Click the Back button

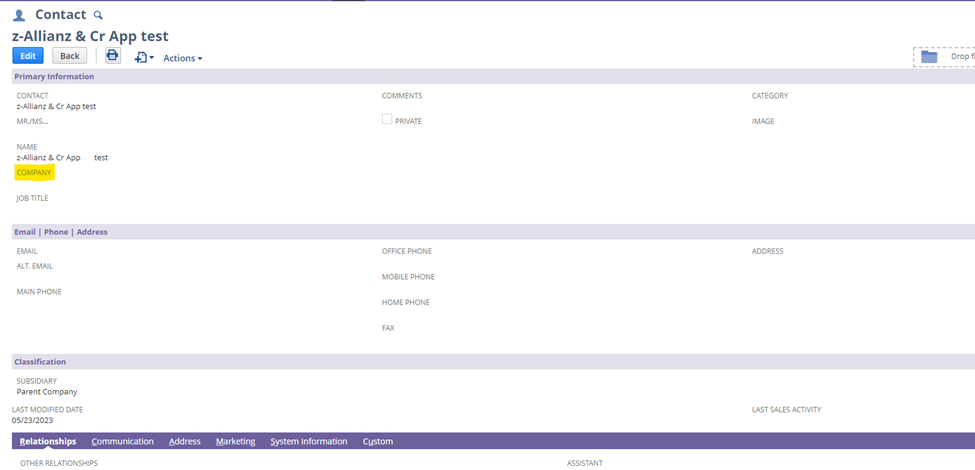coord(70,55)
